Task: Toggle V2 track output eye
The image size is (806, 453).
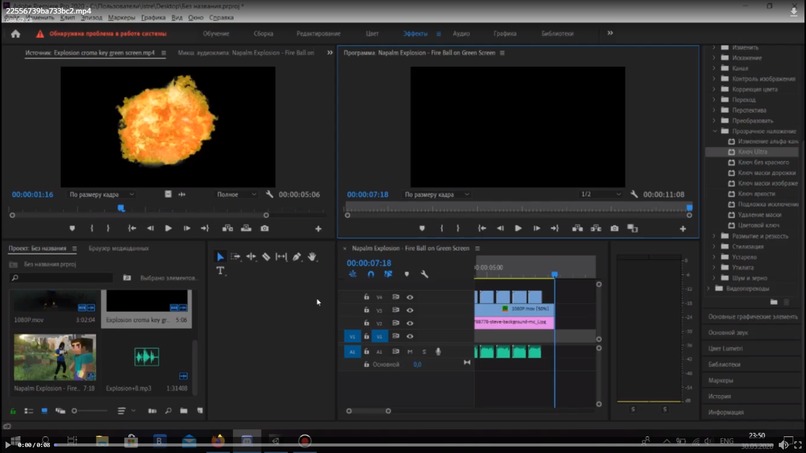Action: 410,323
